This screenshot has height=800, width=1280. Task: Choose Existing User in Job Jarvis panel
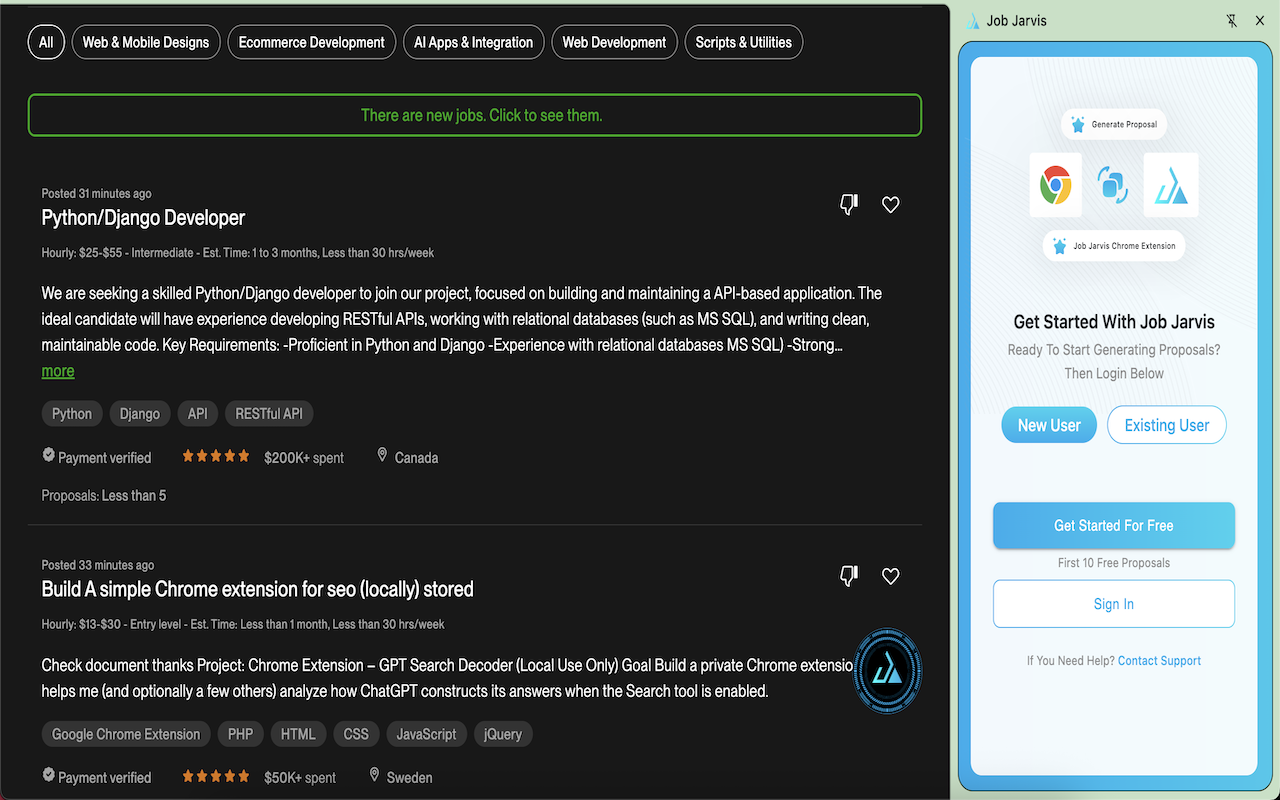tap(1167, 425)
